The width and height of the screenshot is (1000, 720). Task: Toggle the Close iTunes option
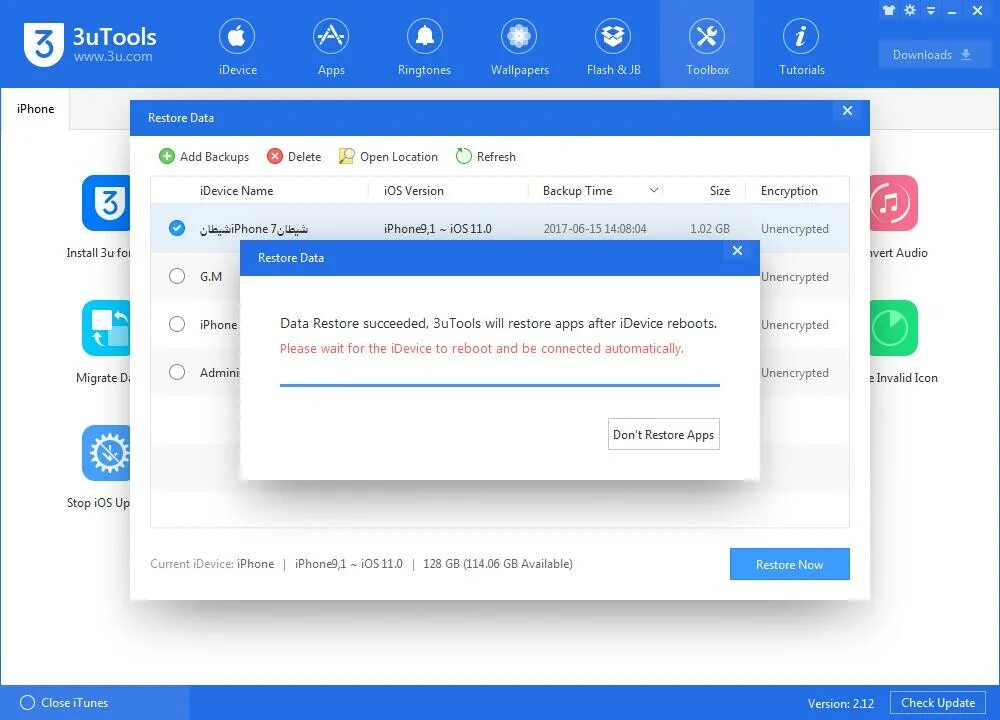coord(64,703)
